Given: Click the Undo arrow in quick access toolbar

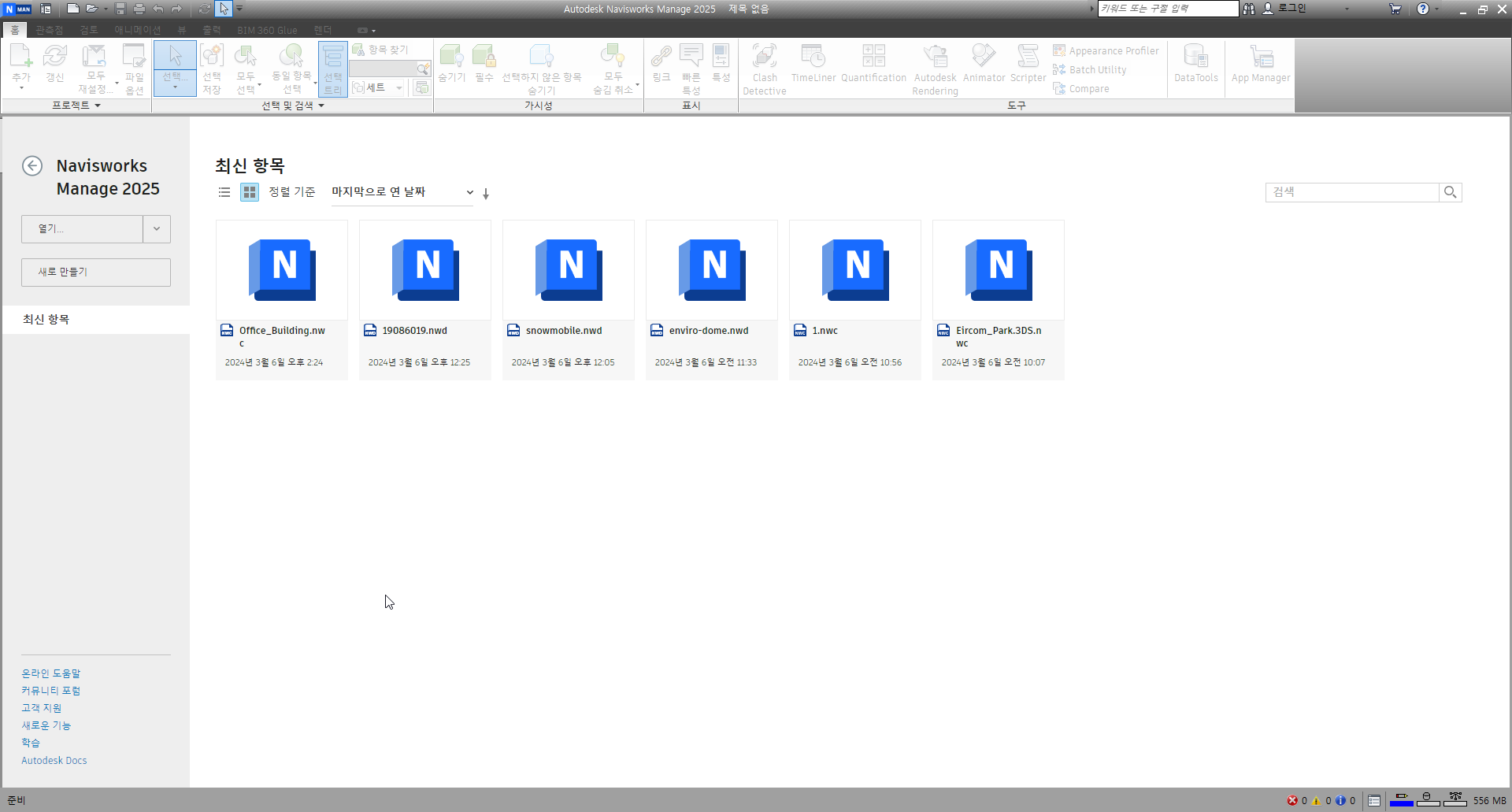Looking at the screenshot, I should (157, 9).
